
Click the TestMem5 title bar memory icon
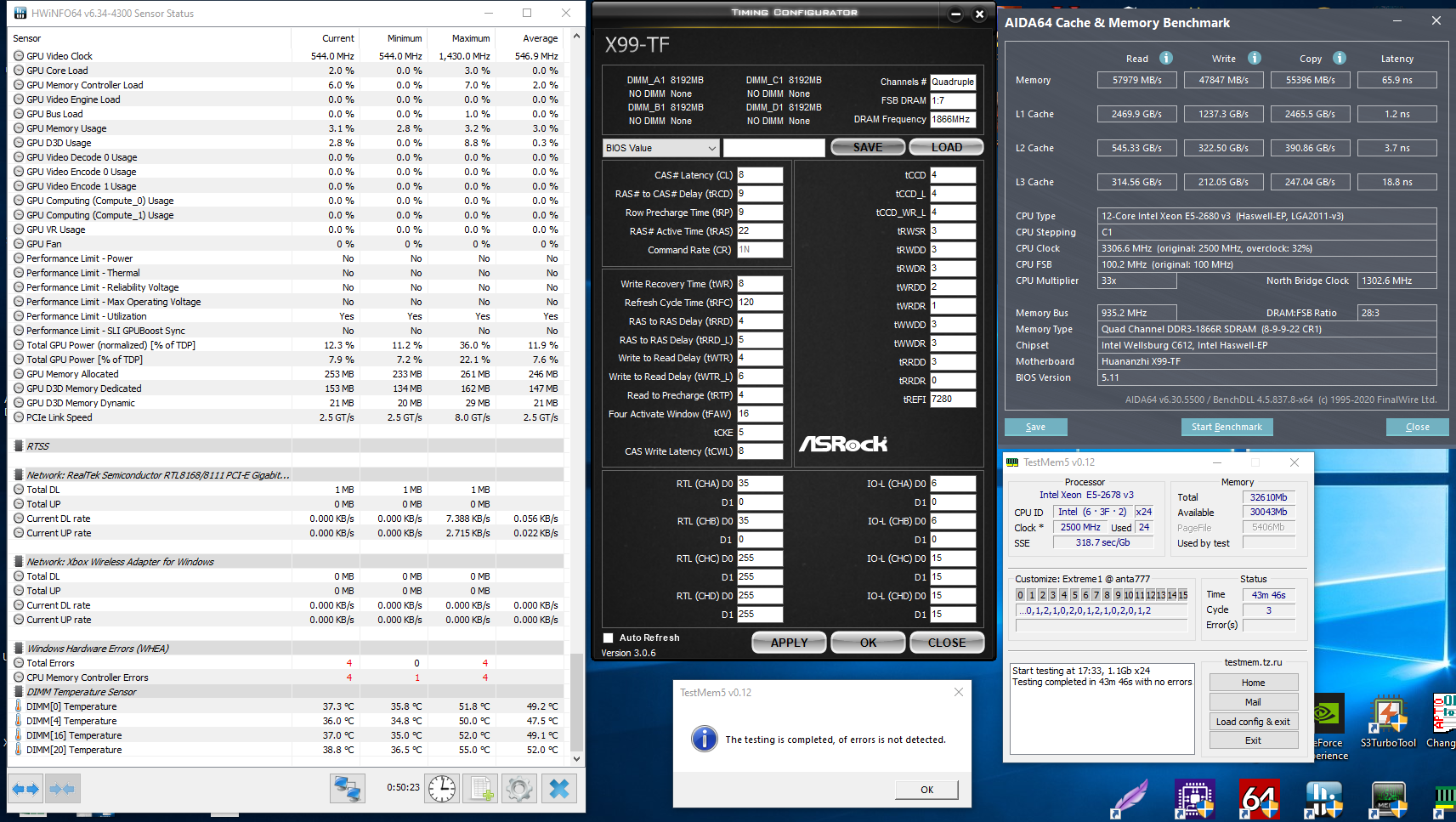(1012, 462)
